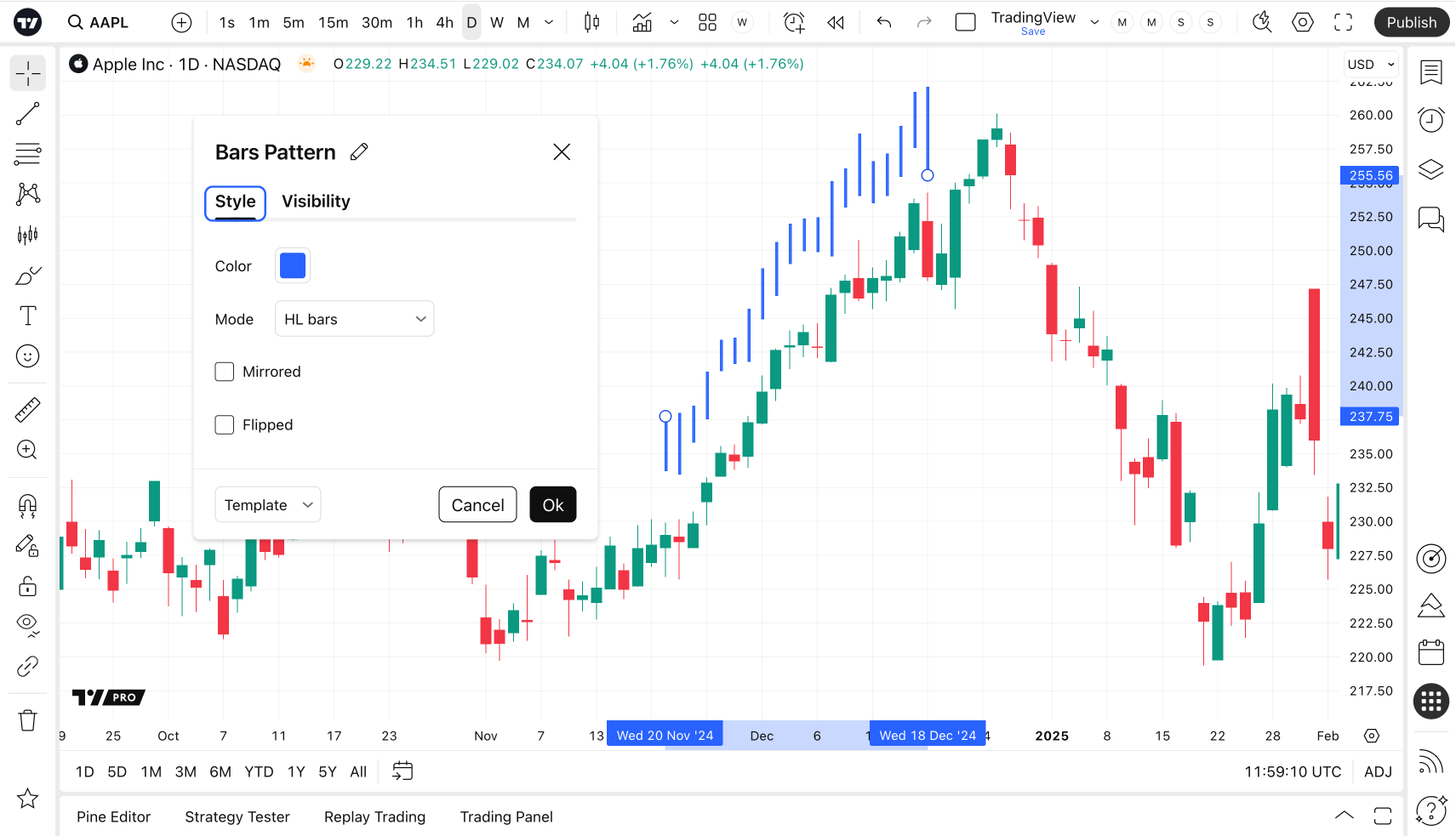Click the Cancel button
Image resolution: width=1456 pixels, height=836 pixels.
point(477,504)
